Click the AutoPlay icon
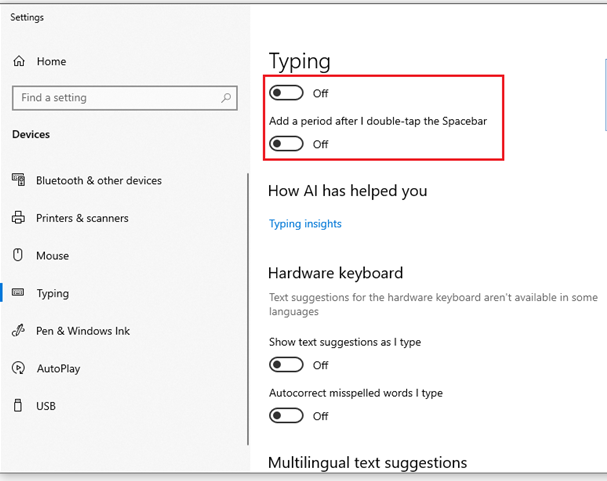Image resolution: width=607 pixels, height=481 pixels. coord(18,368)
